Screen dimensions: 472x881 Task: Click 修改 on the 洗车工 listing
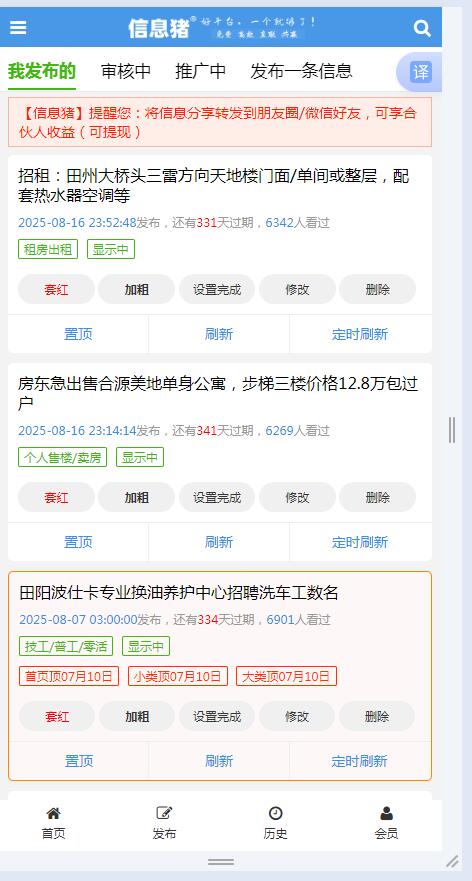[297, 716]
